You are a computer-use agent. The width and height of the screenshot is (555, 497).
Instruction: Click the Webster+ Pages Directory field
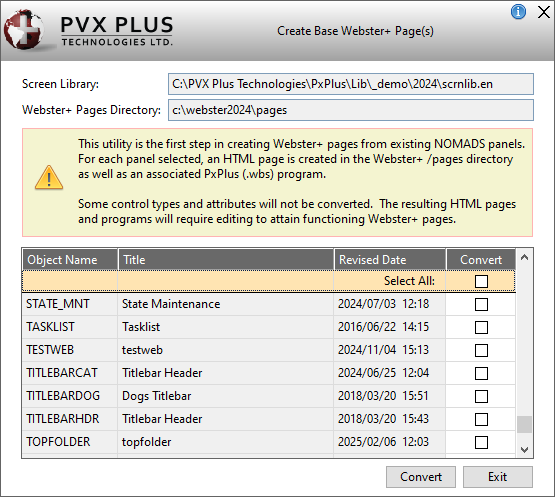(x=351, y=110)
